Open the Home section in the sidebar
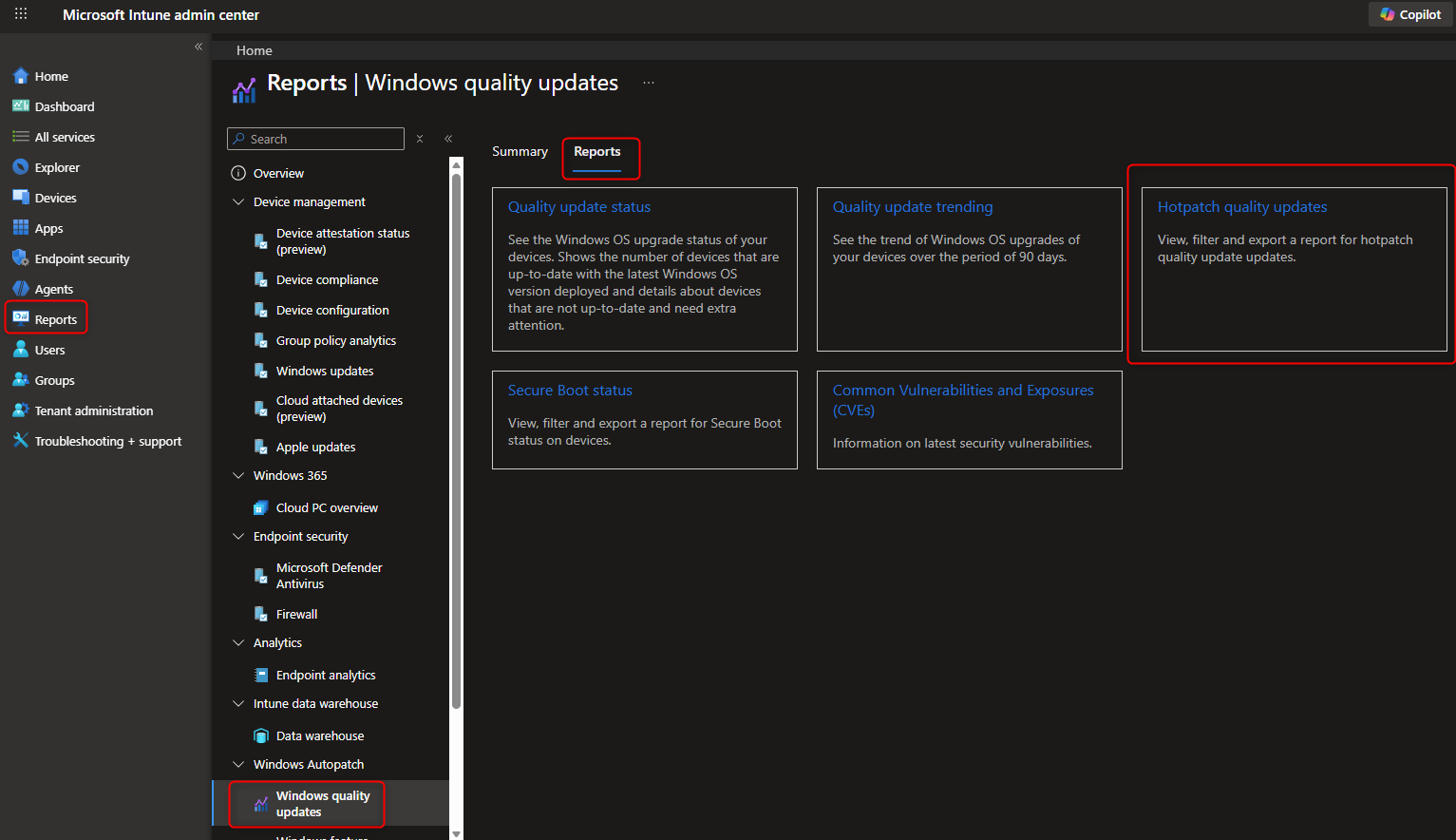Viewport: 1456px width, 840px height. tap(52, 75)
